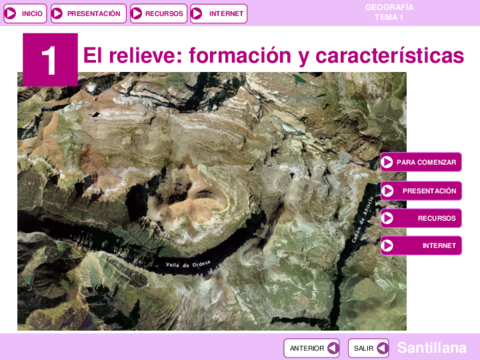Click the purple number 1 unit box
Image resolution: width=480 pixels, height=360 pixels.
click(x=50, y=60)
